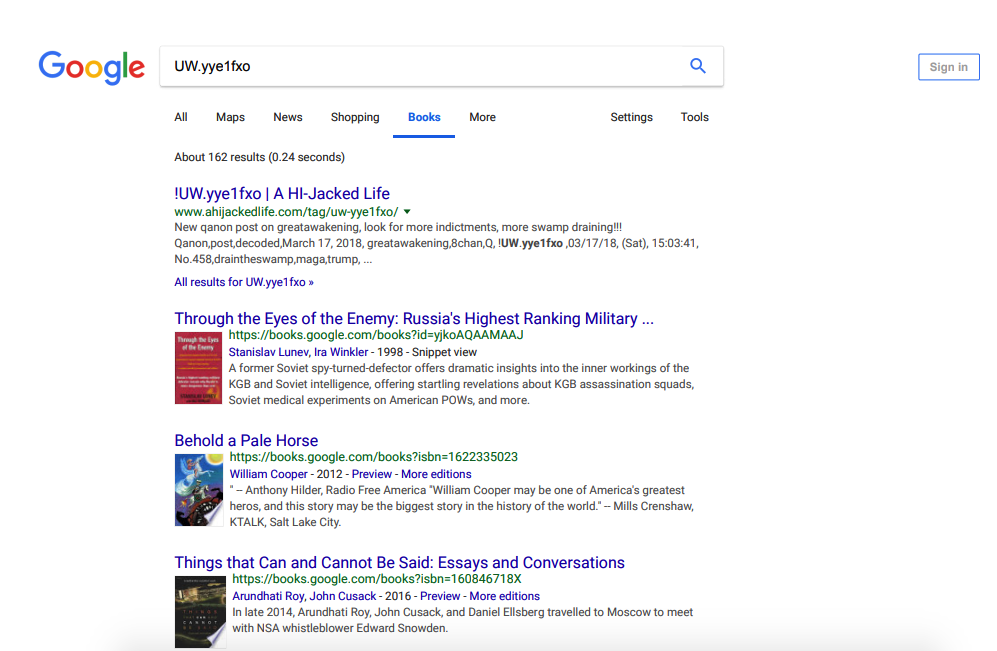
Task: Click Preview for Things that Can and Cannot
Action: tap(440, 596)
